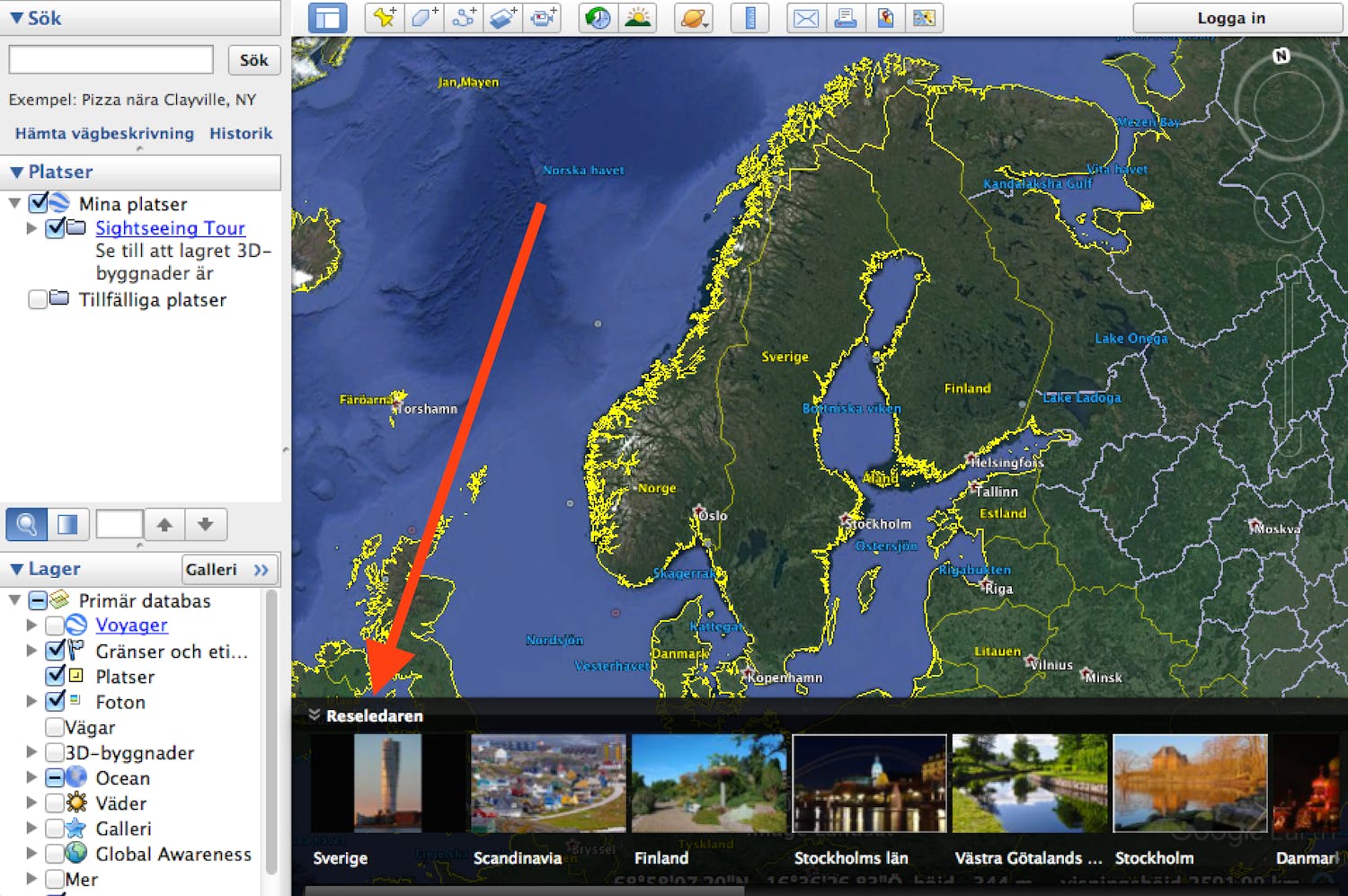Expand the 3D-byggnader layer tree
The width and height of the screenshot is (1348, 896).
point(31,752)
